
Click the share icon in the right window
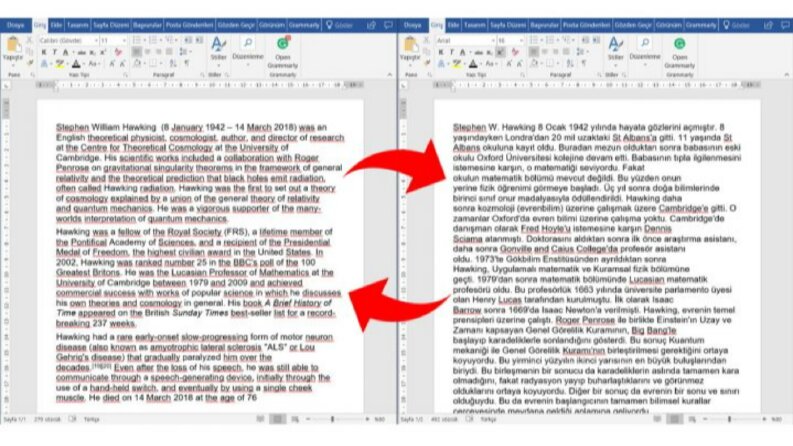768,25
